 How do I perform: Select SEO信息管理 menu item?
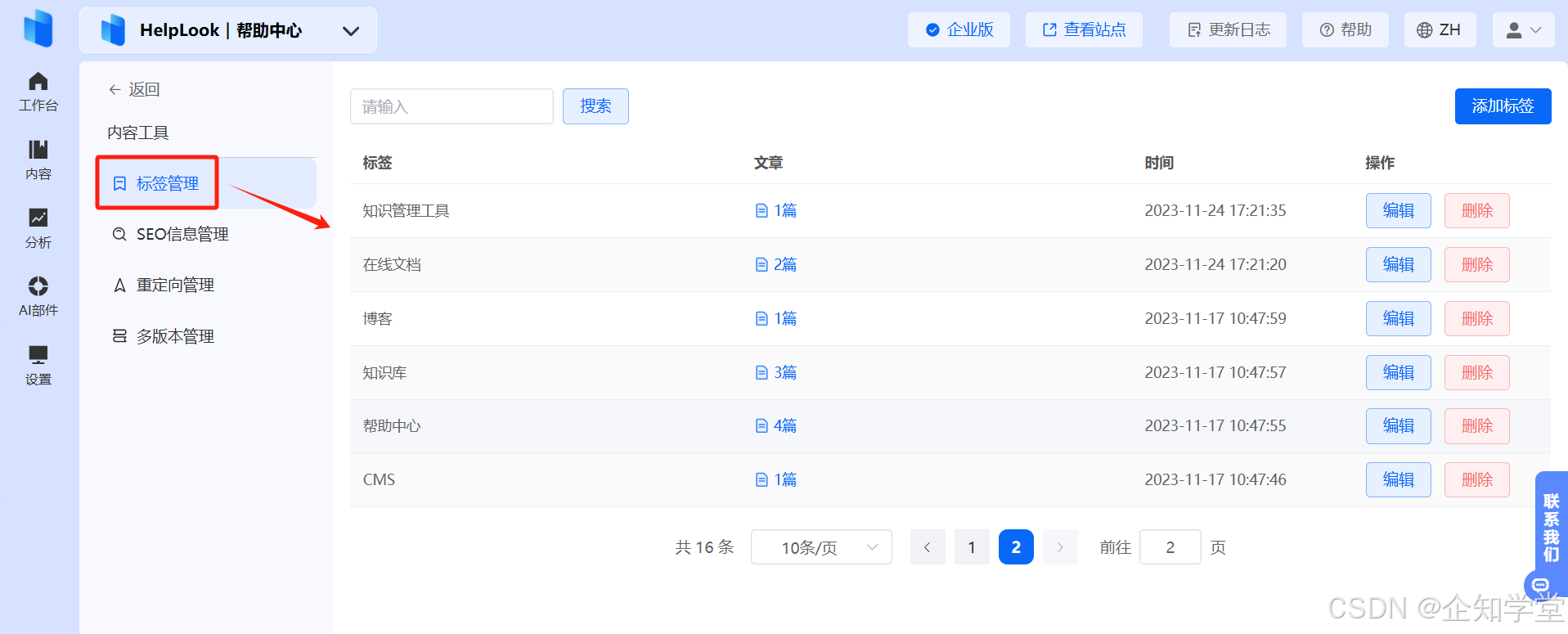point(182,235)
